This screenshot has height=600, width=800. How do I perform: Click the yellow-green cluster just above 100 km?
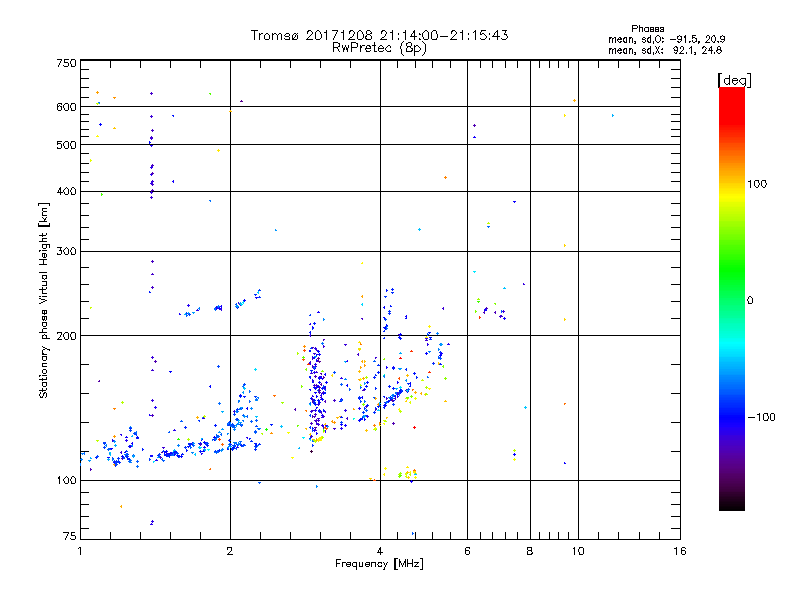pyautogui.click(x=408, y=474)
